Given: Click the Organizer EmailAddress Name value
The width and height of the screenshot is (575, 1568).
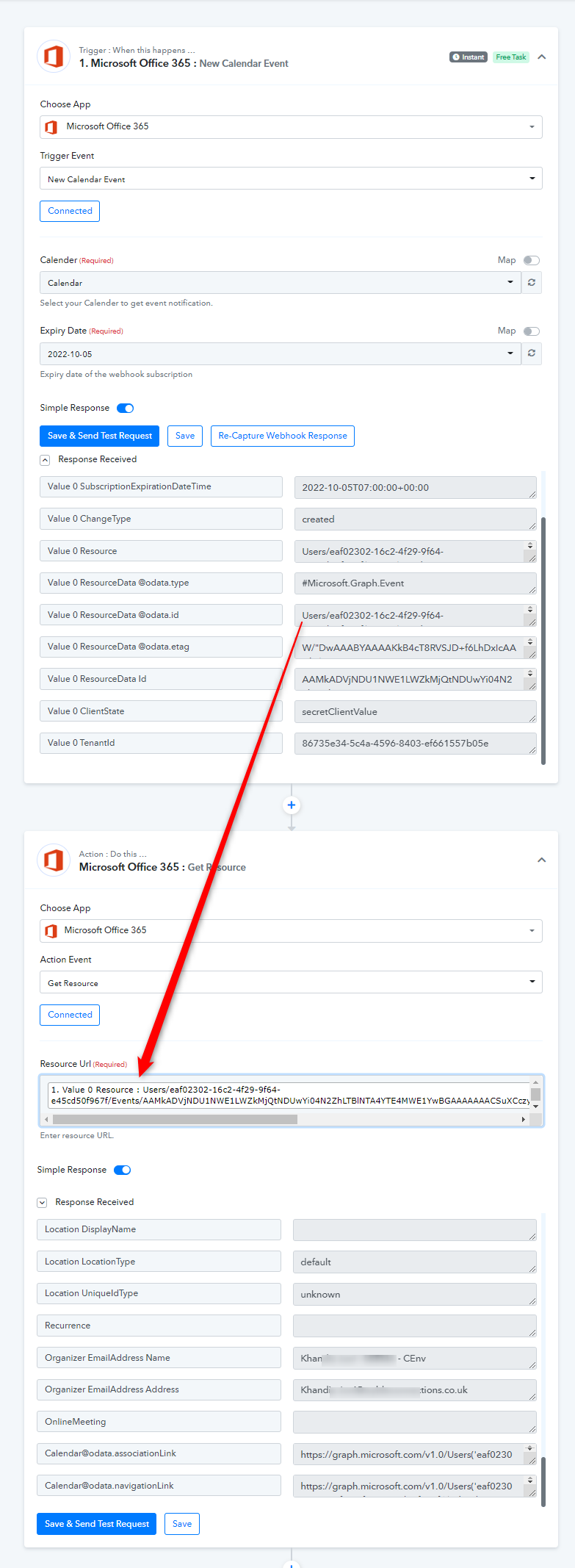Looking at the screenshot, I should (415, 1359).
